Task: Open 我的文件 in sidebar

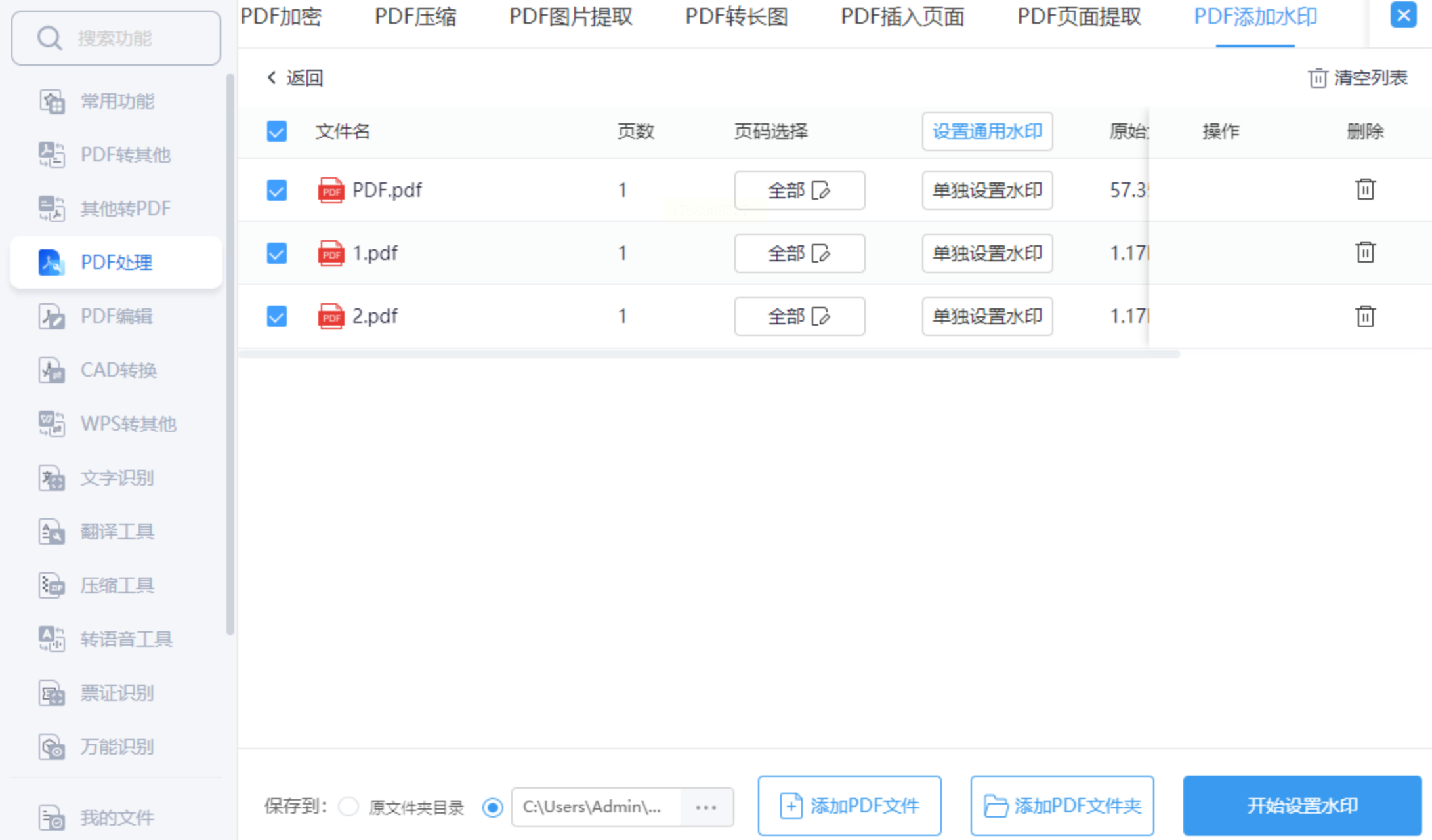Action: coord(117,818)
